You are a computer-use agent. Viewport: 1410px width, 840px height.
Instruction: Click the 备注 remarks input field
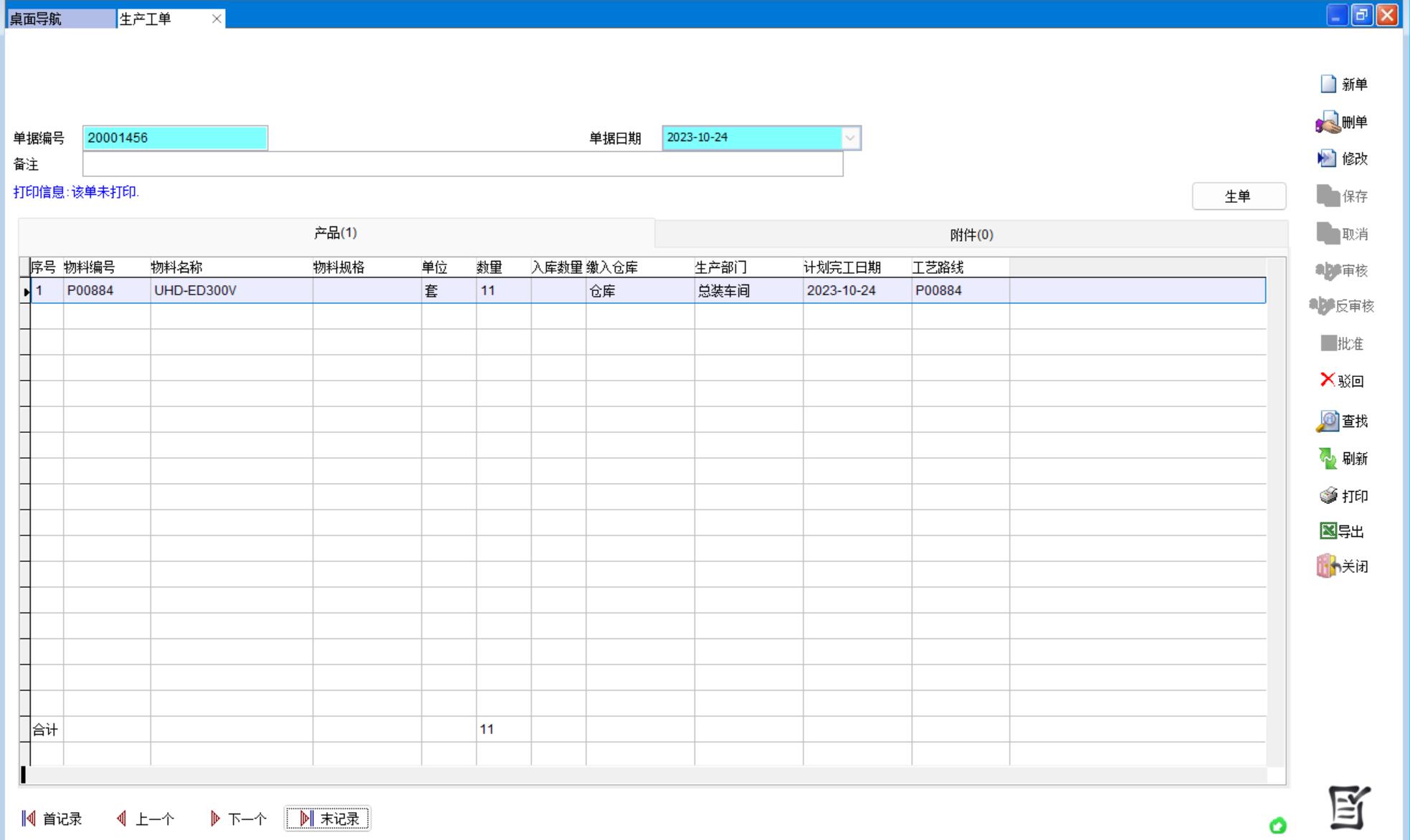click(x=462, y=164)
